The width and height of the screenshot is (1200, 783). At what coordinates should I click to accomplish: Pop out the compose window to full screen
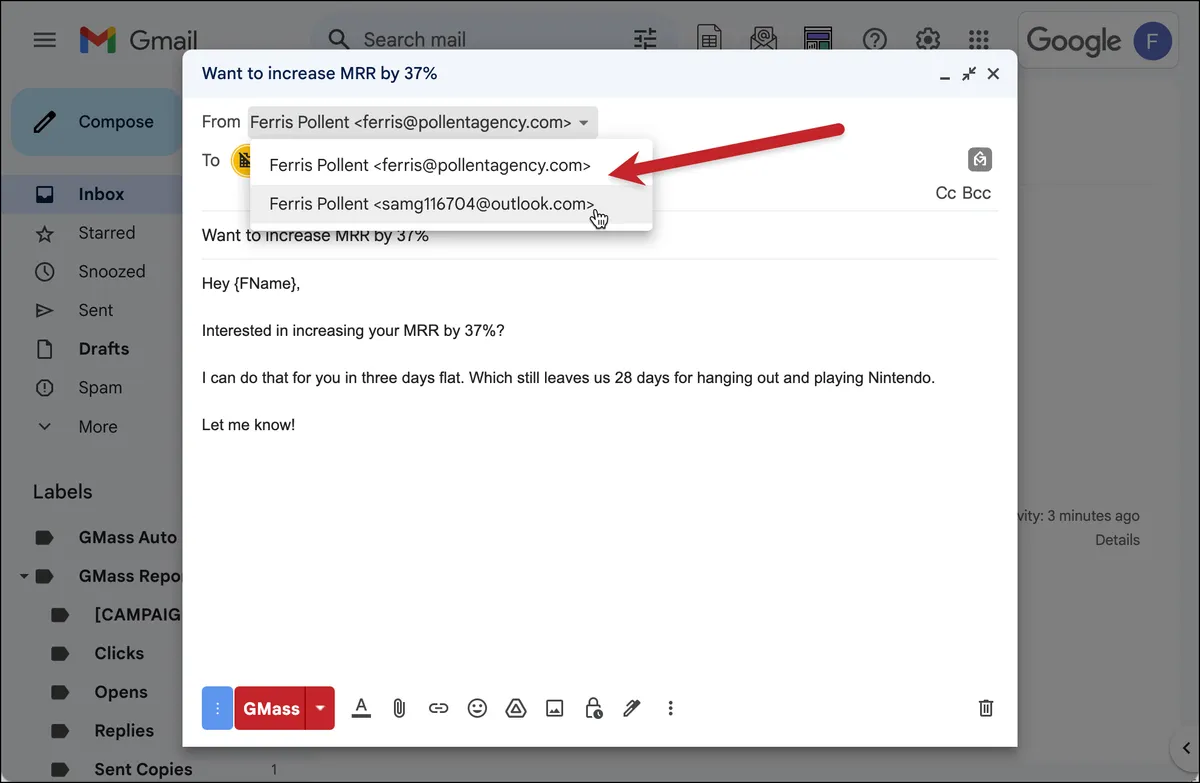(x=969, y=74)
